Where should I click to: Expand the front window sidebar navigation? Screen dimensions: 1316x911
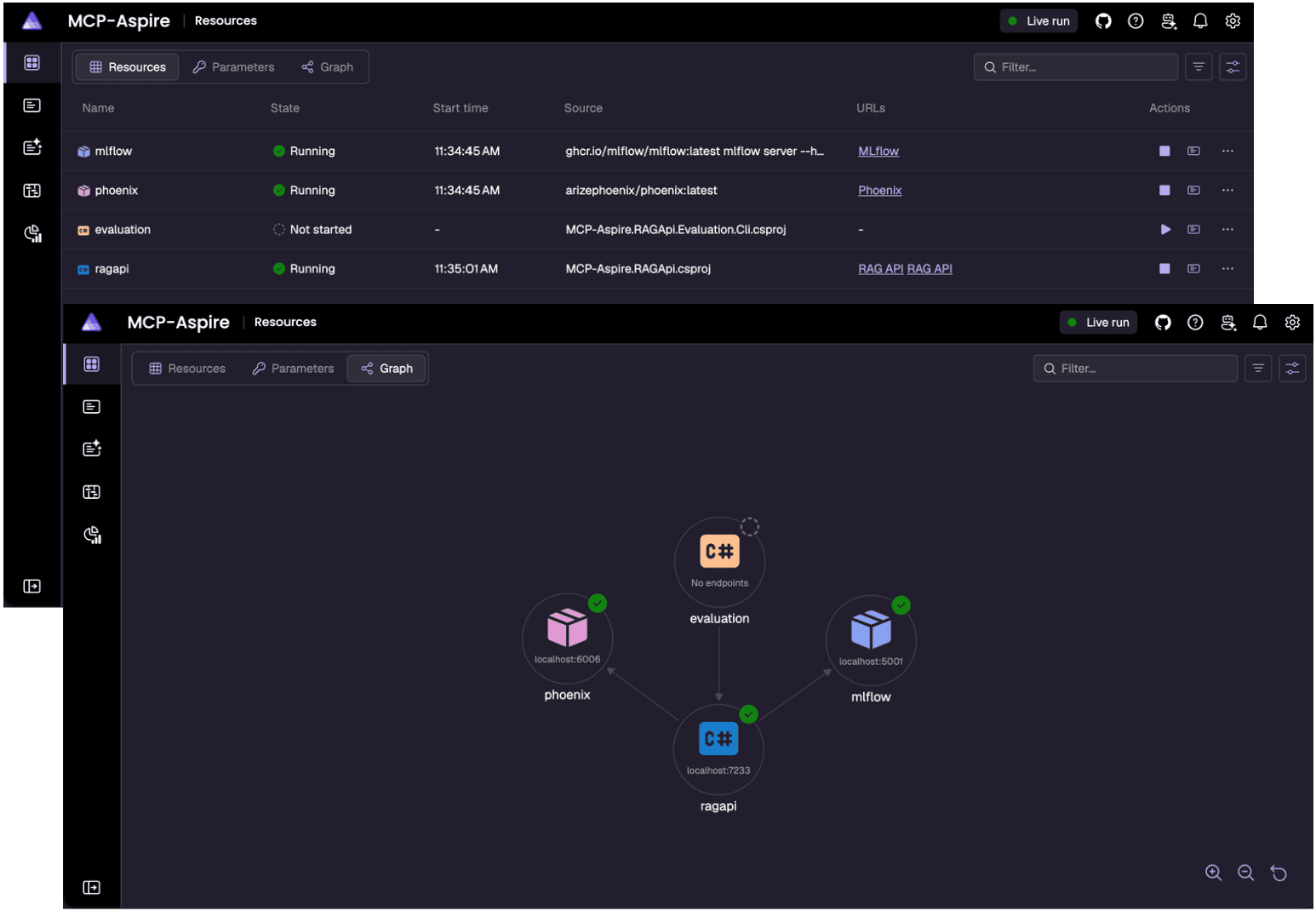92,887
